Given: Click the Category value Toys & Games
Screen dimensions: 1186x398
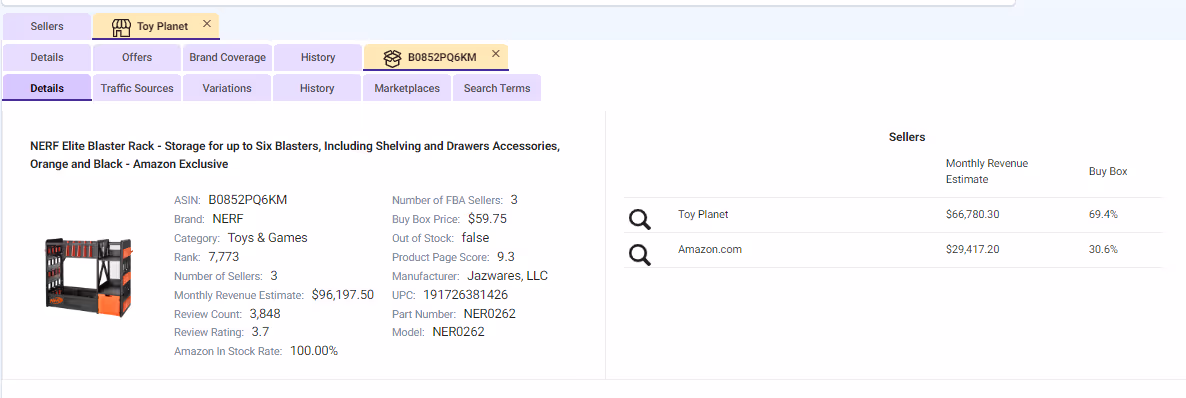Looking at the screenshot, I should pyautogui.click(x=268, y=238).
